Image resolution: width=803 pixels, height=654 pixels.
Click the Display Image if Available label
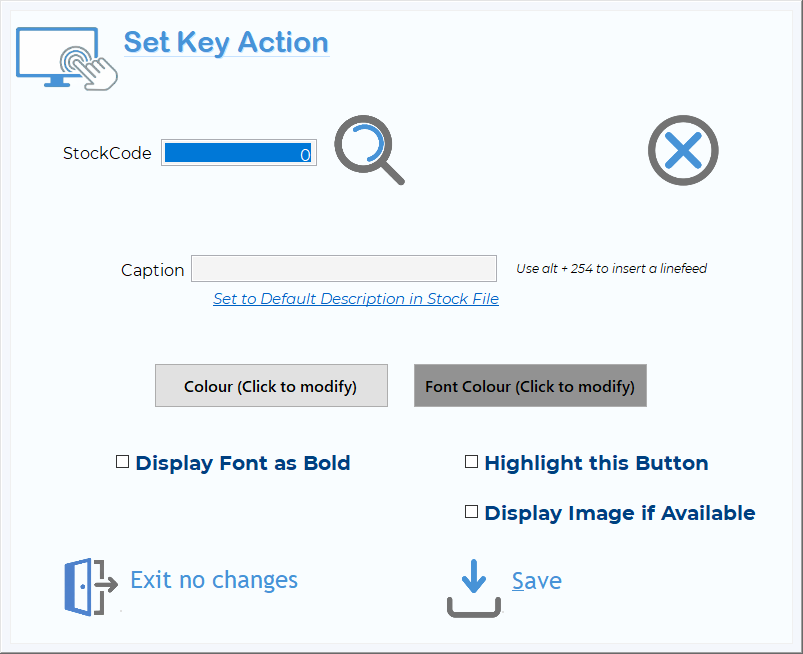[x=620, y=513]
